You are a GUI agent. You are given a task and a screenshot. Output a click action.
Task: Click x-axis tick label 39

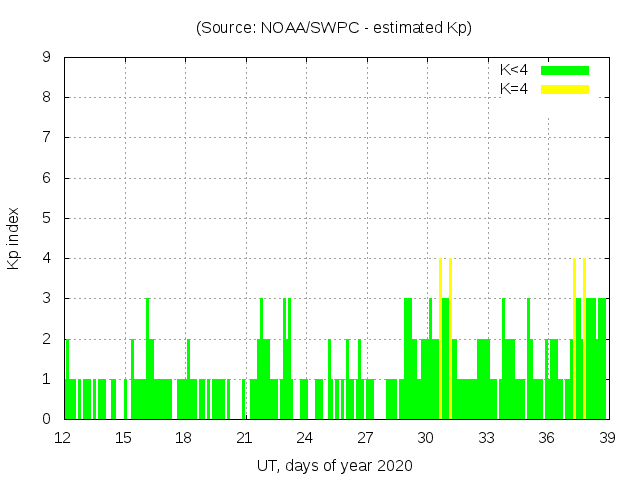click(607, 437)
